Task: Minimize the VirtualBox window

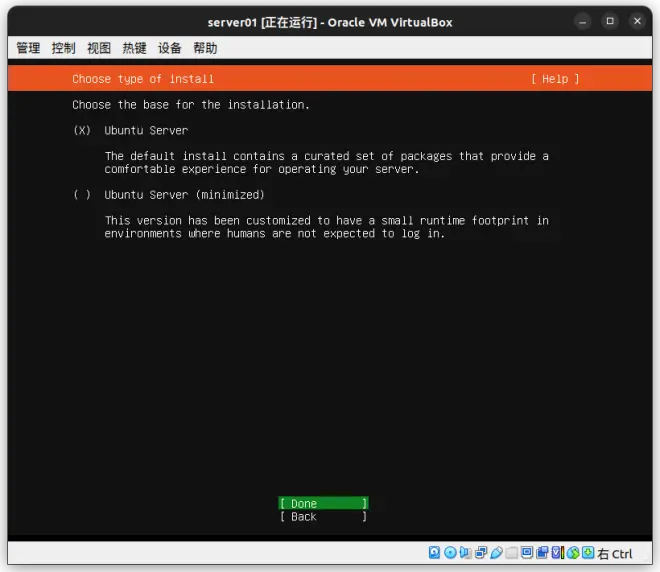Action: (583, 21)
